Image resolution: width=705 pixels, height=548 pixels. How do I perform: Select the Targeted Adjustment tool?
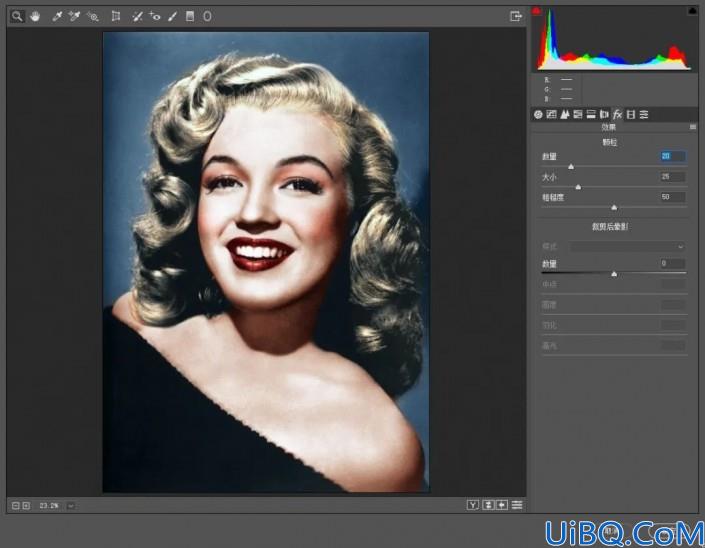tap(93, 17)
